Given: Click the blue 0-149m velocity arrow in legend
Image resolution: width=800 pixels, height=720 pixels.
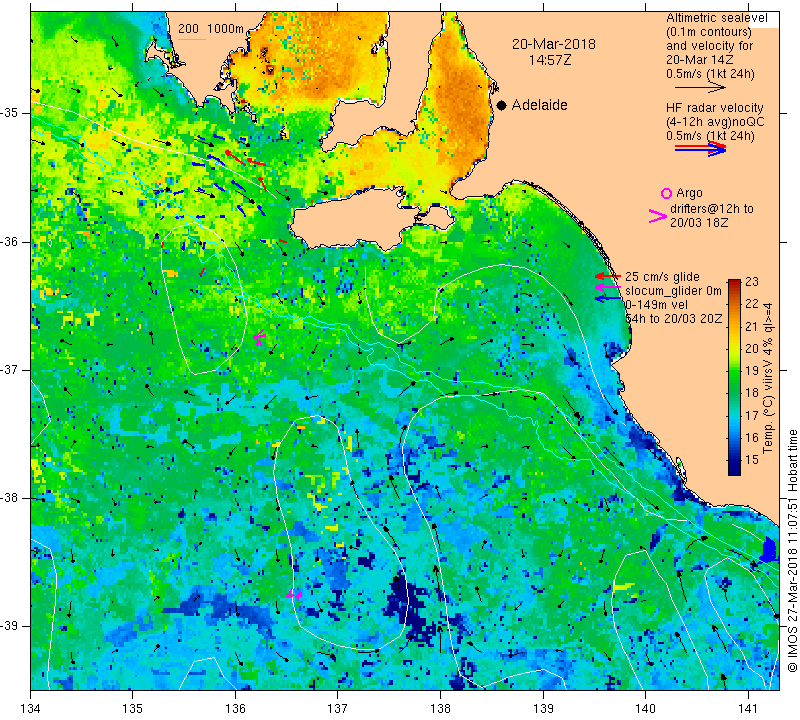Looking at the screenshot, I should click(x=608, y=299).
